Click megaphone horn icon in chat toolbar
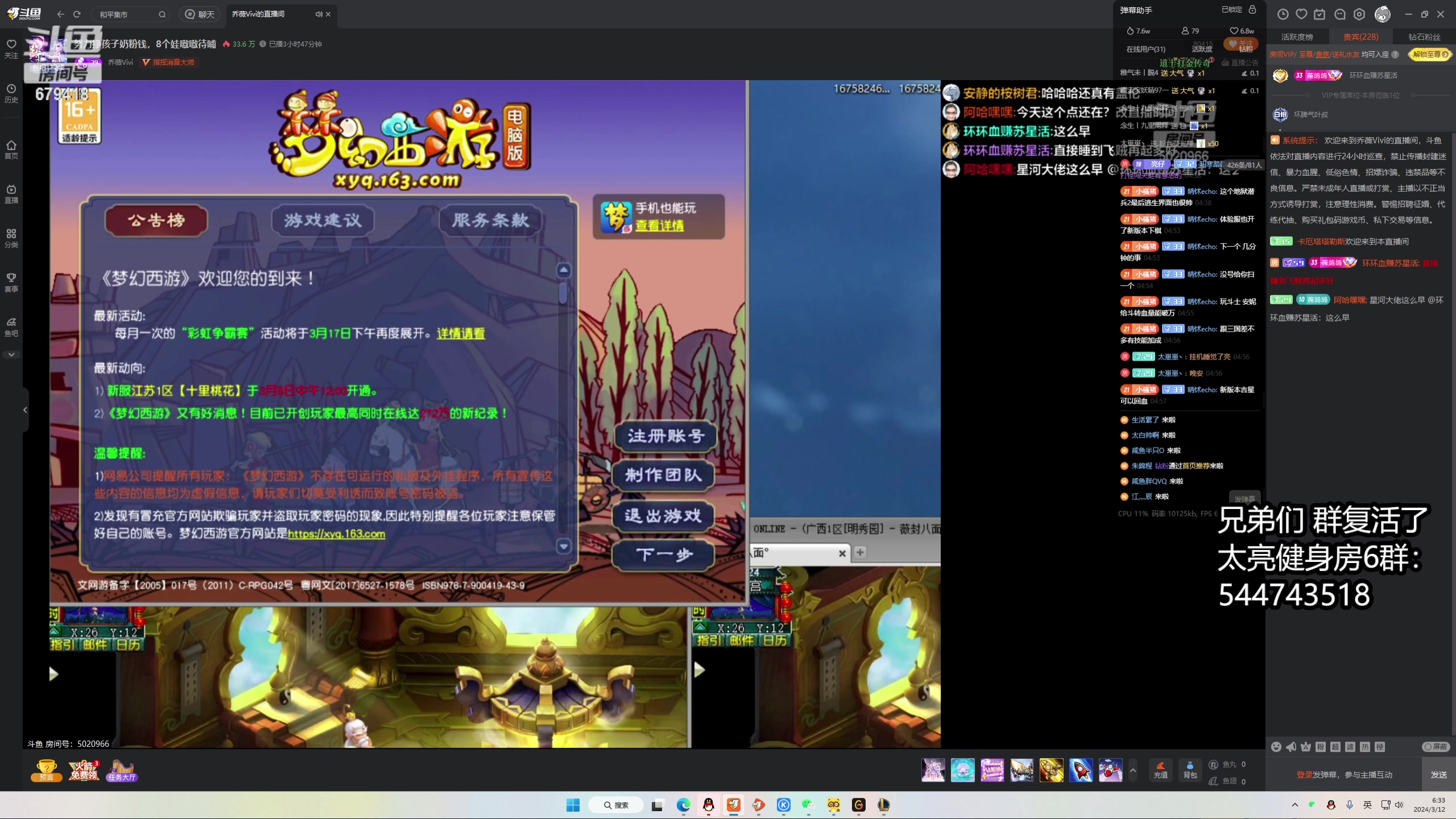 [x=1291, y=747]
